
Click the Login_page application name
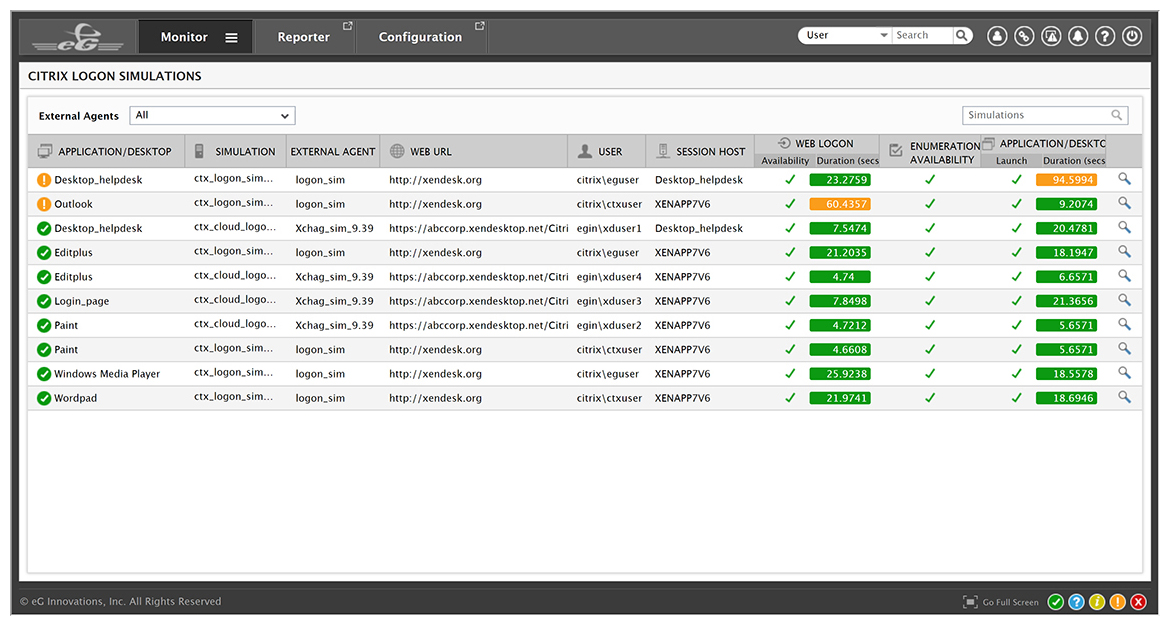[x=81, y=301]
